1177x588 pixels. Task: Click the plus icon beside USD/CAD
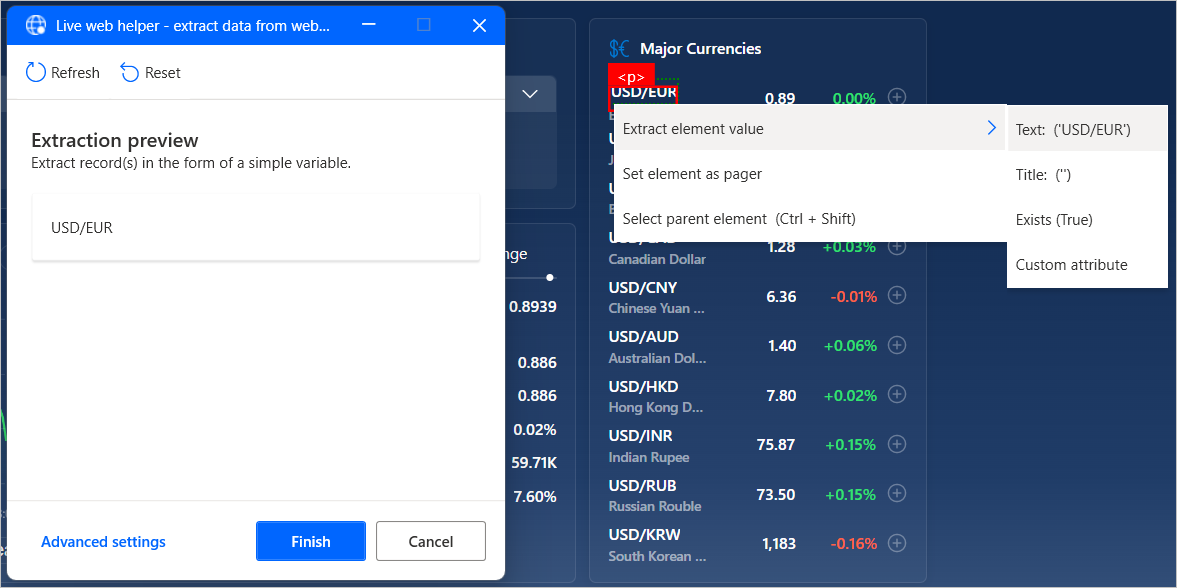[x=896, y=246]
